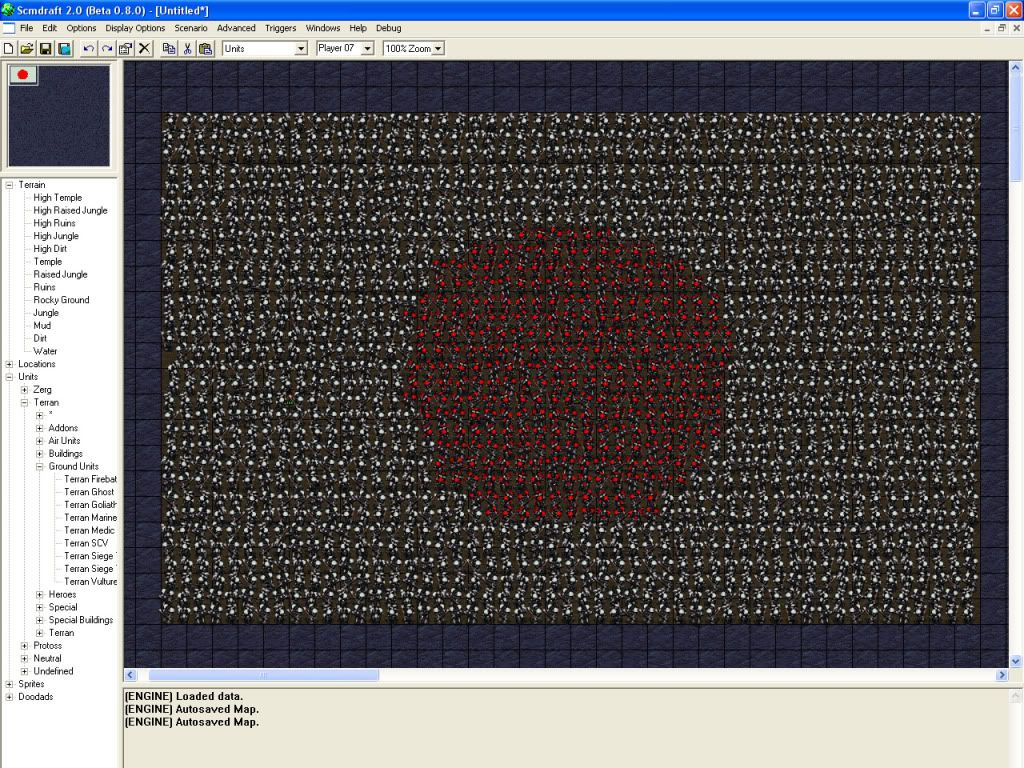Open the Display Options menu
The image size is (1024, 768).
135,28
